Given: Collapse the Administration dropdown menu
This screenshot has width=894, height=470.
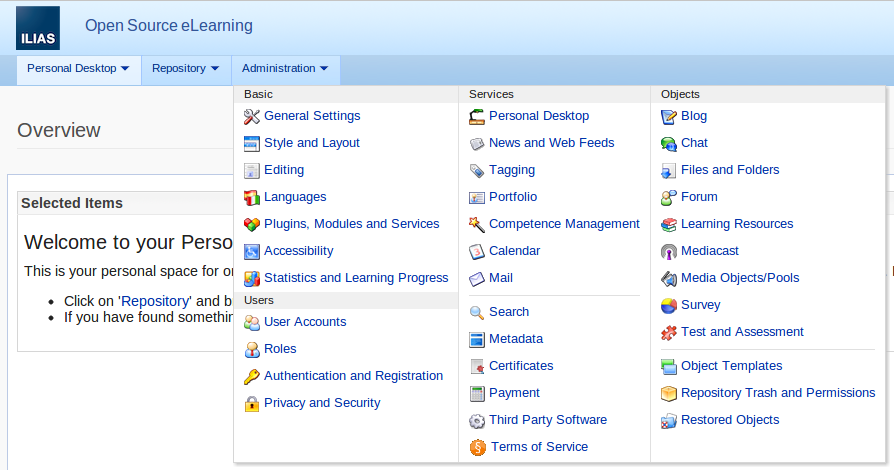Looking at the screenshot, I should click(x=285, y=69).
